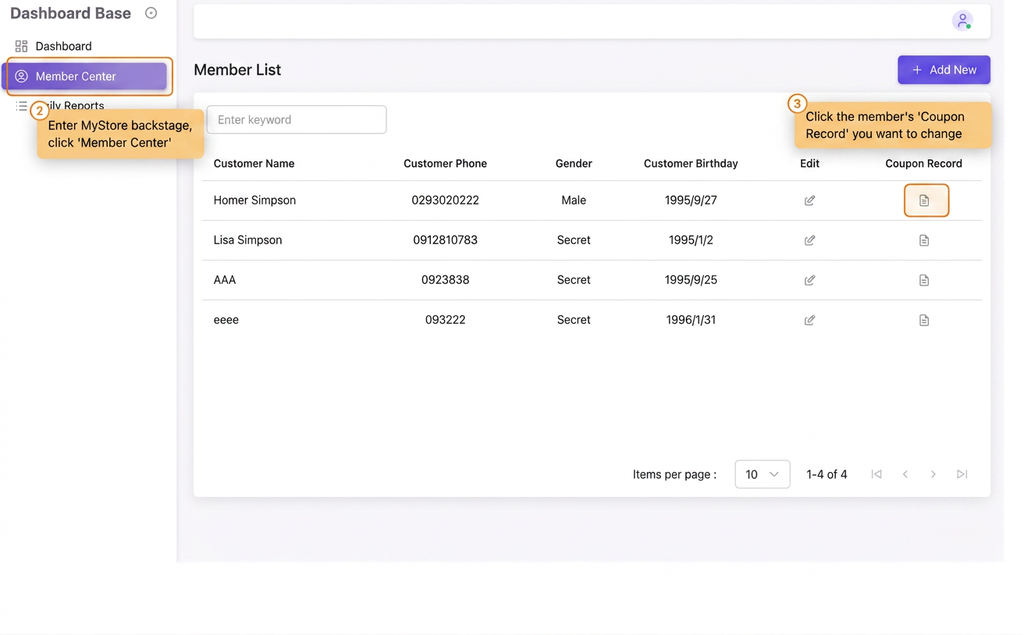Image resolution: width=1024 pixels, height=635 pixels.
Task: Edit member eeee's record
Action: click(809, 320)
